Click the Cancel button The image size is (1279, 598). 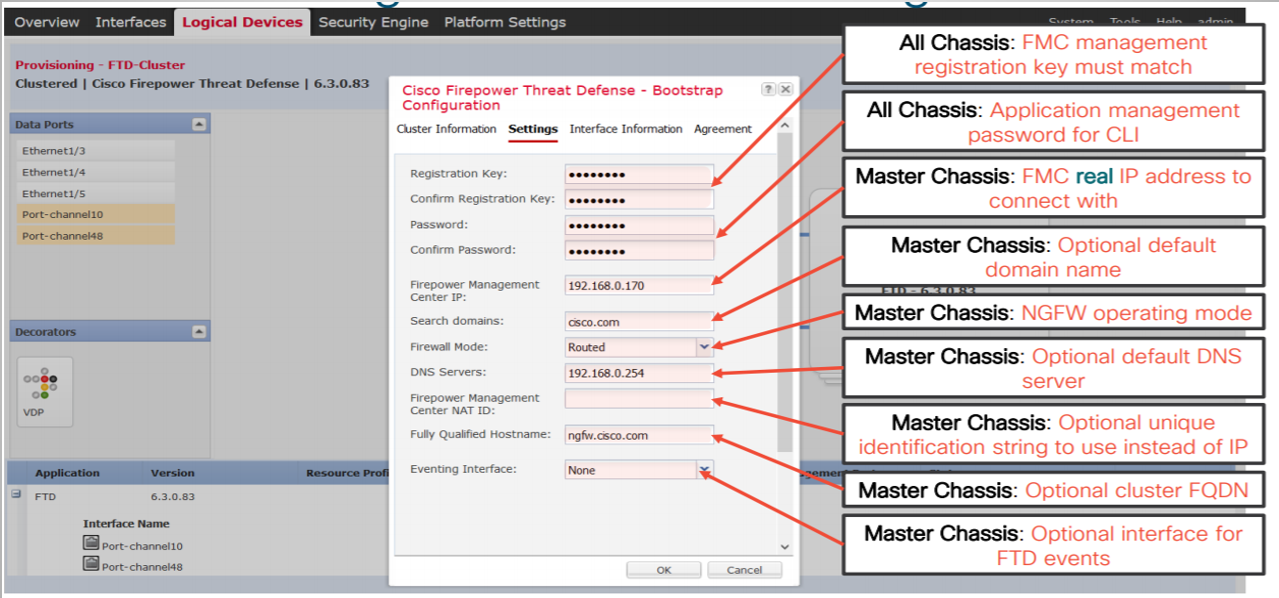[x=744, y=570]
